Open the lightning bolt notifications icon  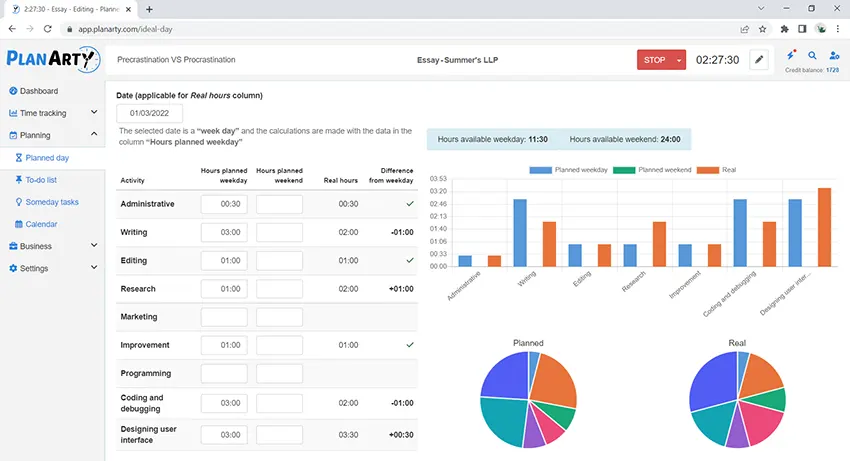[791, 56]
